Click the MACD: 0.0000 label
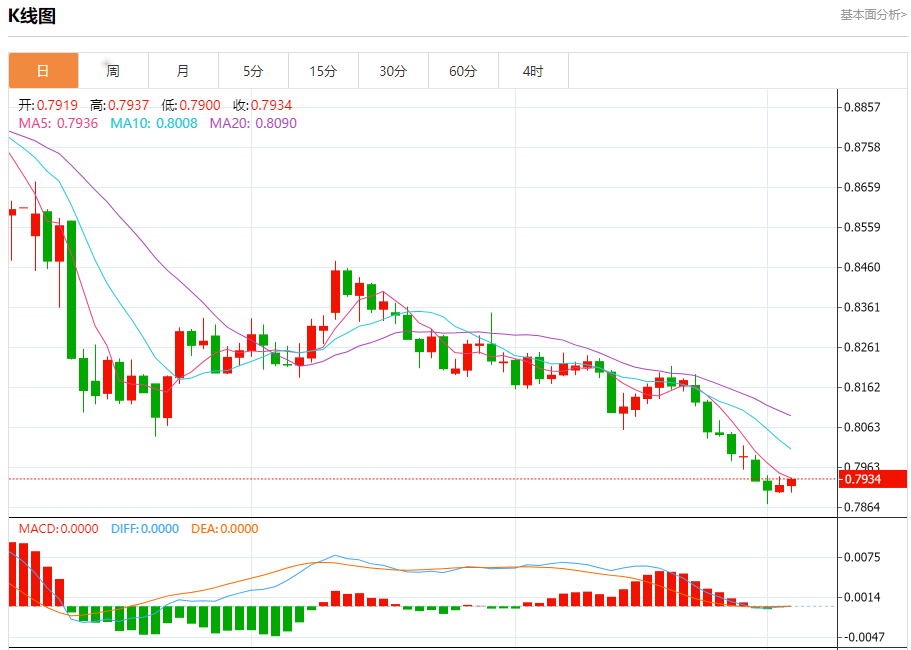 (59, 529)
